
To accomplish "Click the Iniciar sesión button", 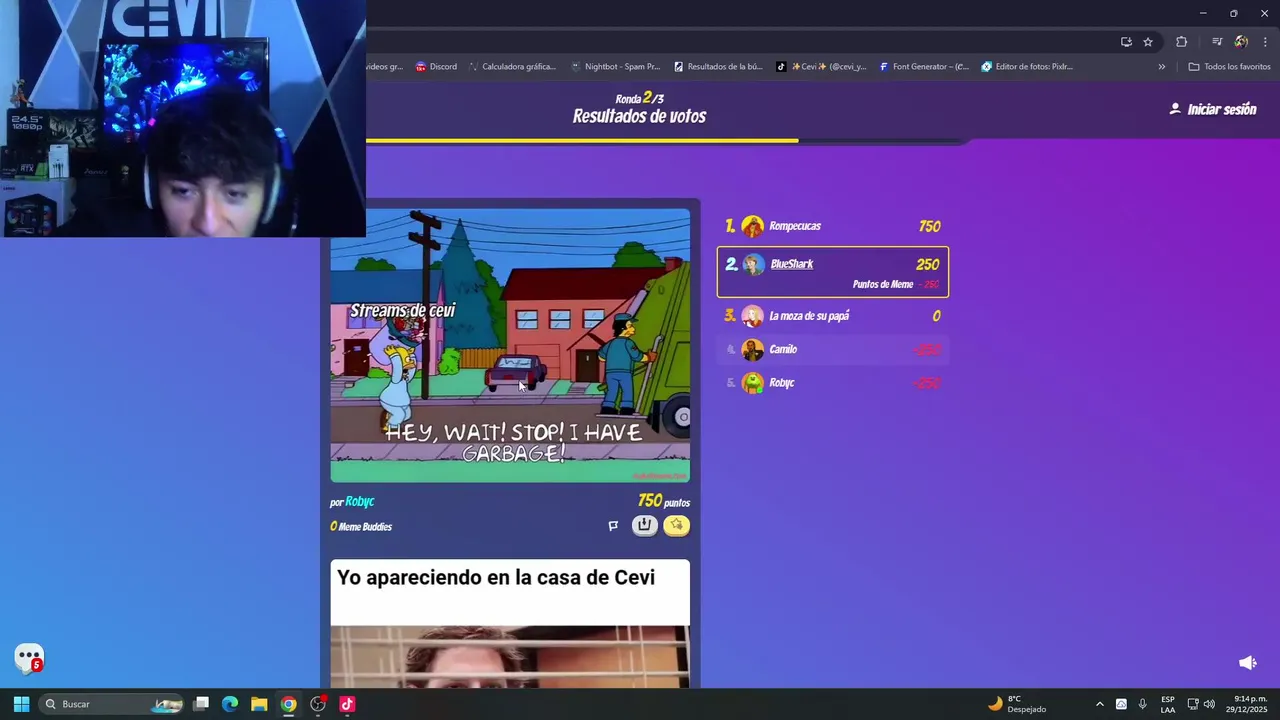I will click(1212, 109).
